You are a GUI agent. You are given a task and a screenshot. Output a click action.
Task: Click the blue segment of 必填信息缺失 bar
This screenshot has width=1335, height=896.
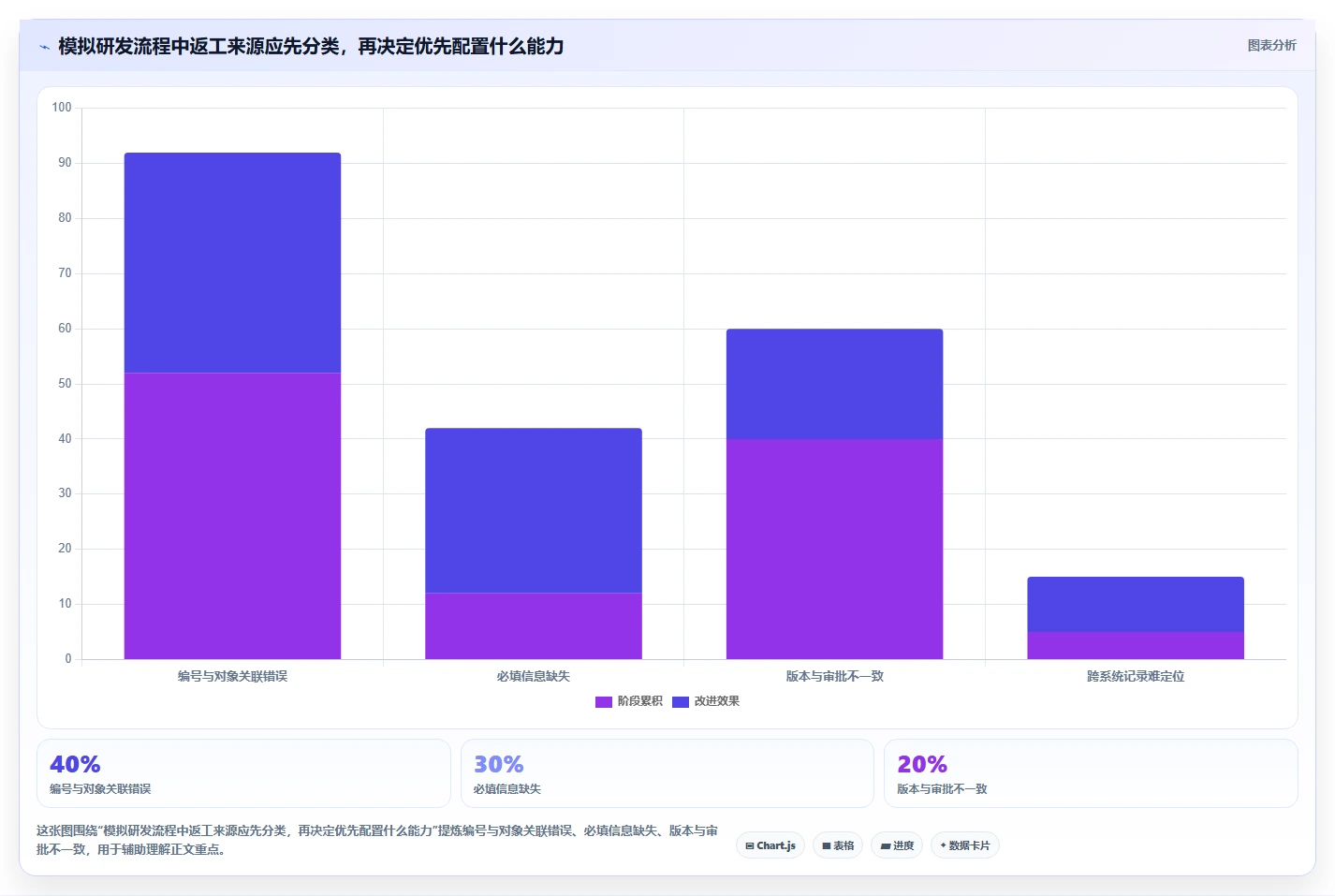click(534, 510)
